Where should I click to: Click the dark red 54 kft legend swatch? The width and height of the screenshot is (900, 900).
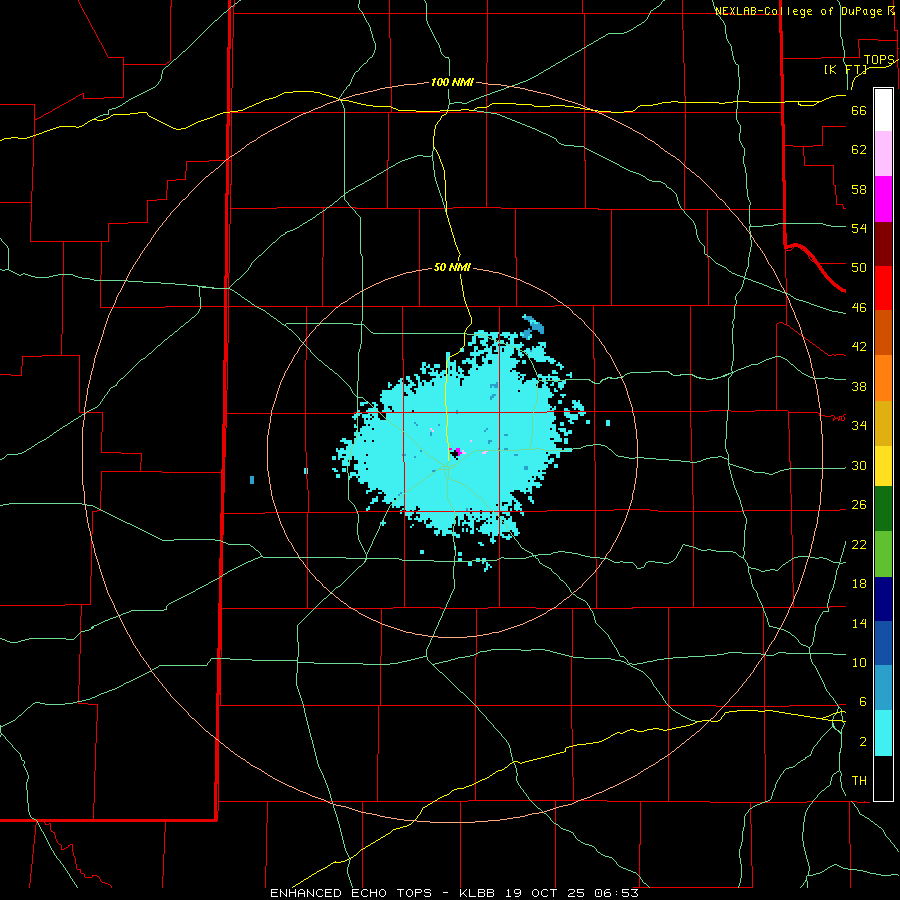tap(883, 244)
